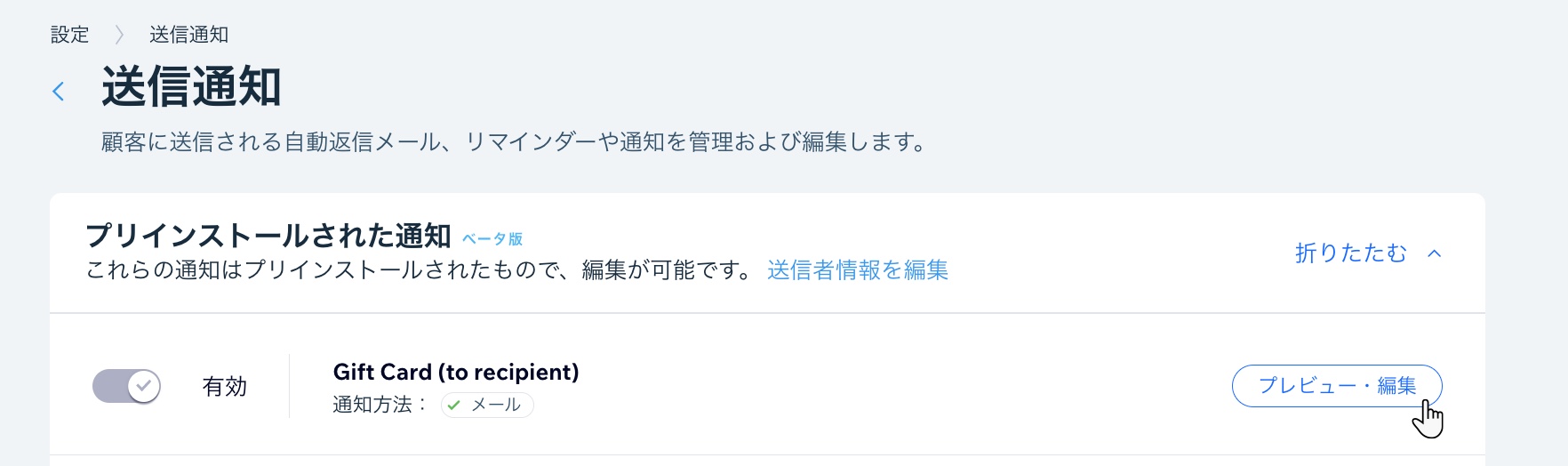Click the 有効 status label

click(224, 387)
